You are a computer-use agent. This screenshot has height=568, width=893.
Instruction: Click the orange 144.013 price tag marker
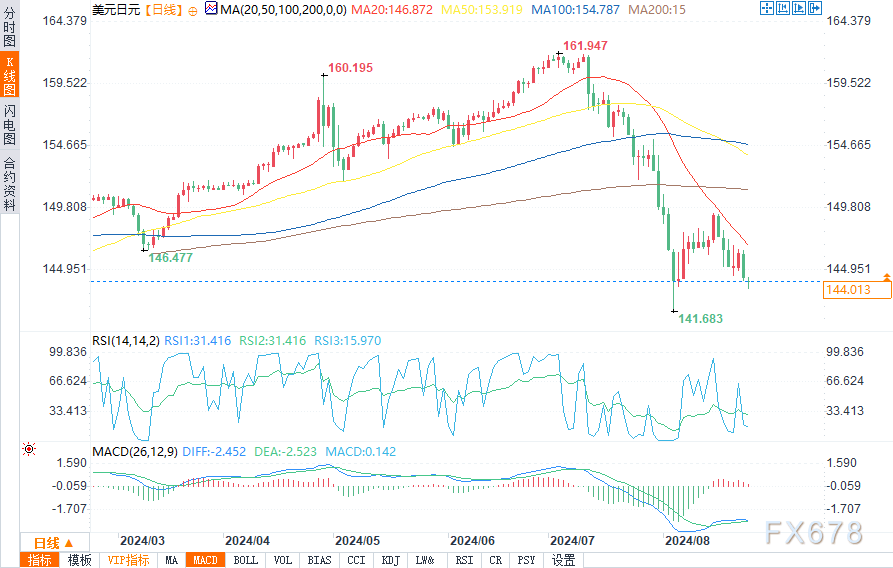pos(857,289)
